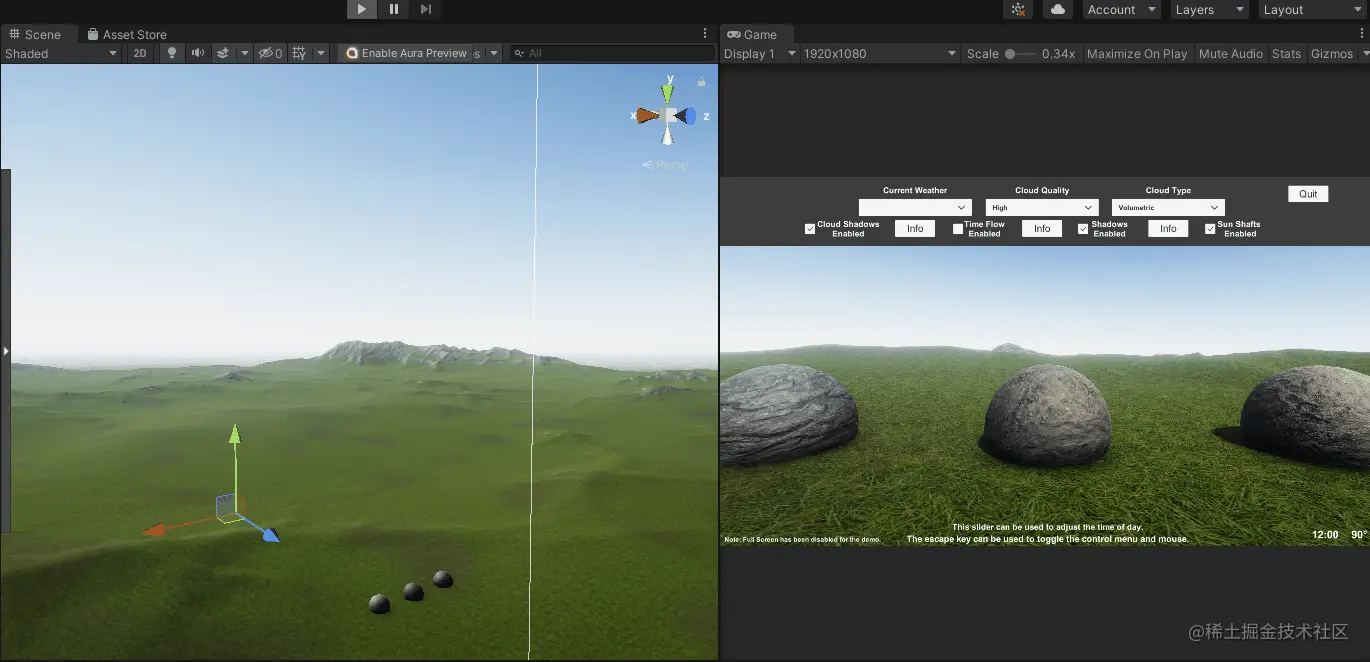Toggle the Stats overlay

coord(1286,53)
